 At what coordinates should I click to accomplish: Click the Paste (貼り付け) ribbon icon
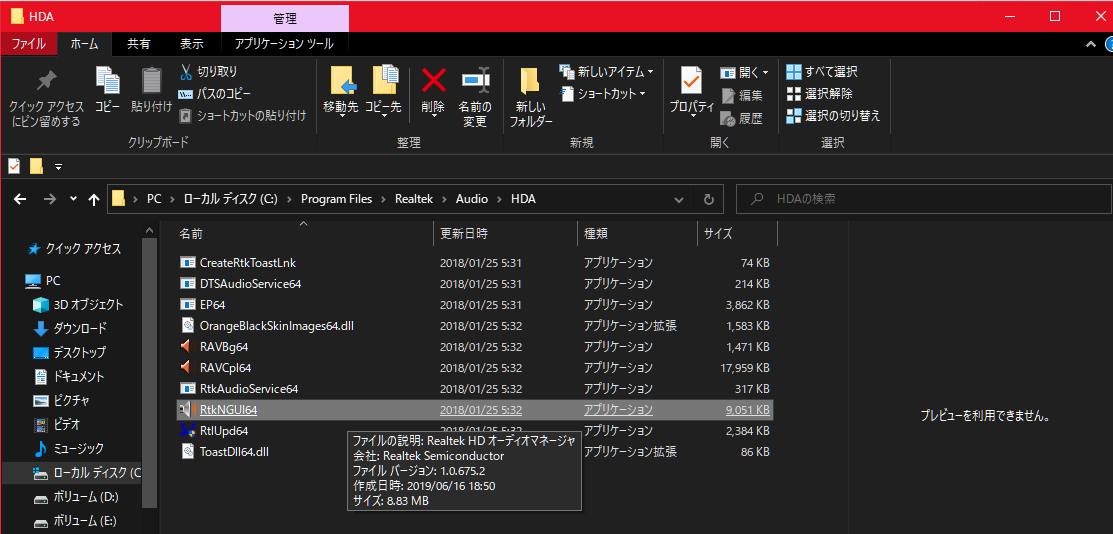click(x=152, y=80)
